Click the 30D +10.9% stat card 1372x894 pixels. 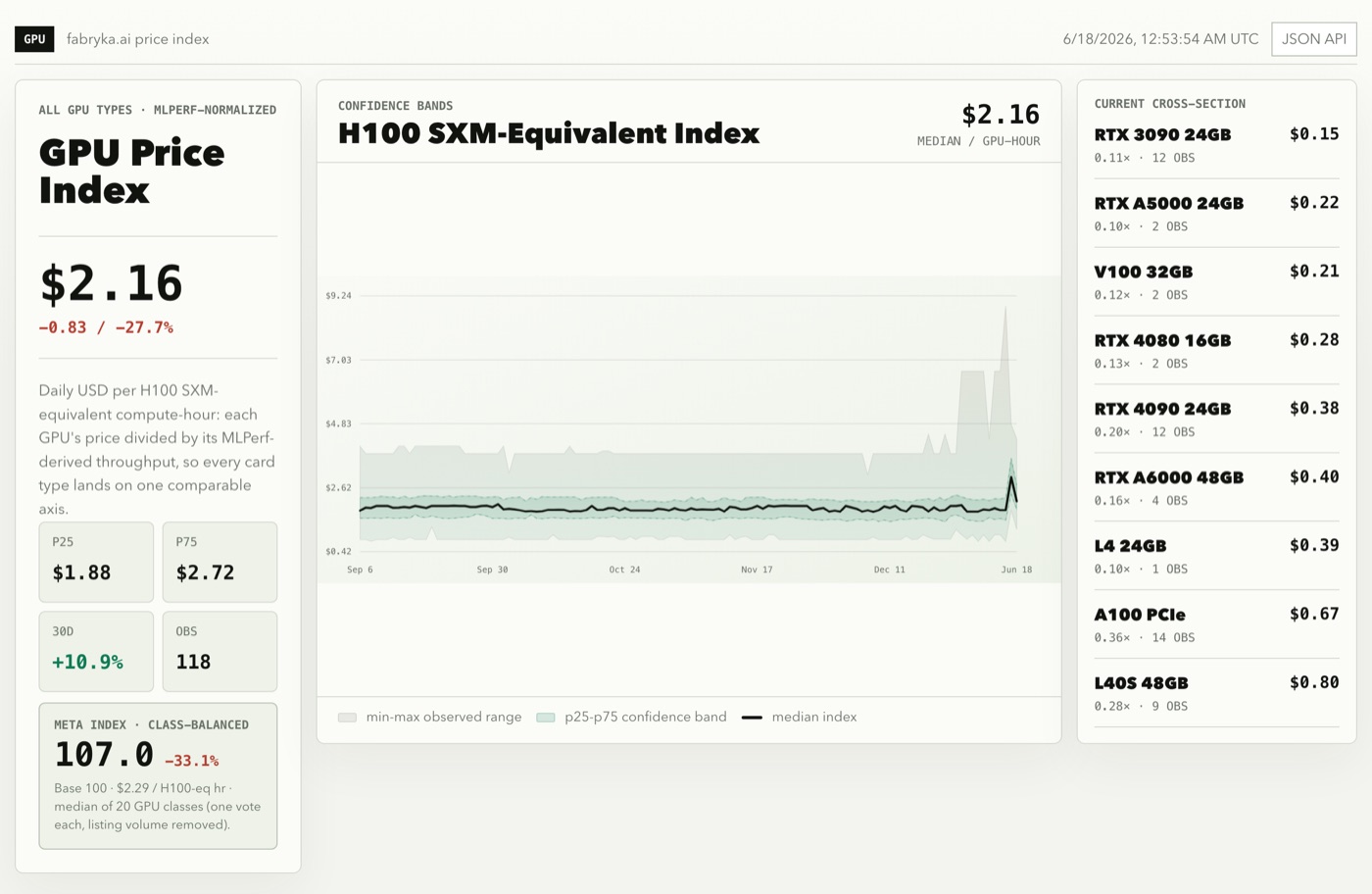96,652
